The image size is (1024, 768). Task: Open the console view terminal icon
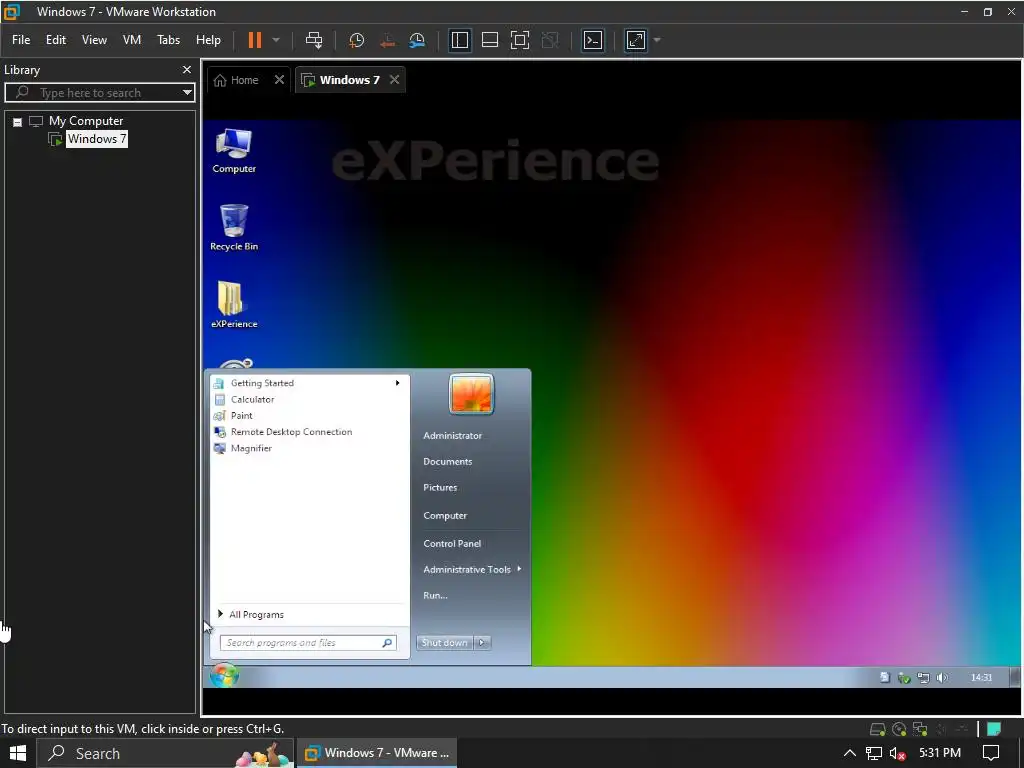[x=592, y=40]
